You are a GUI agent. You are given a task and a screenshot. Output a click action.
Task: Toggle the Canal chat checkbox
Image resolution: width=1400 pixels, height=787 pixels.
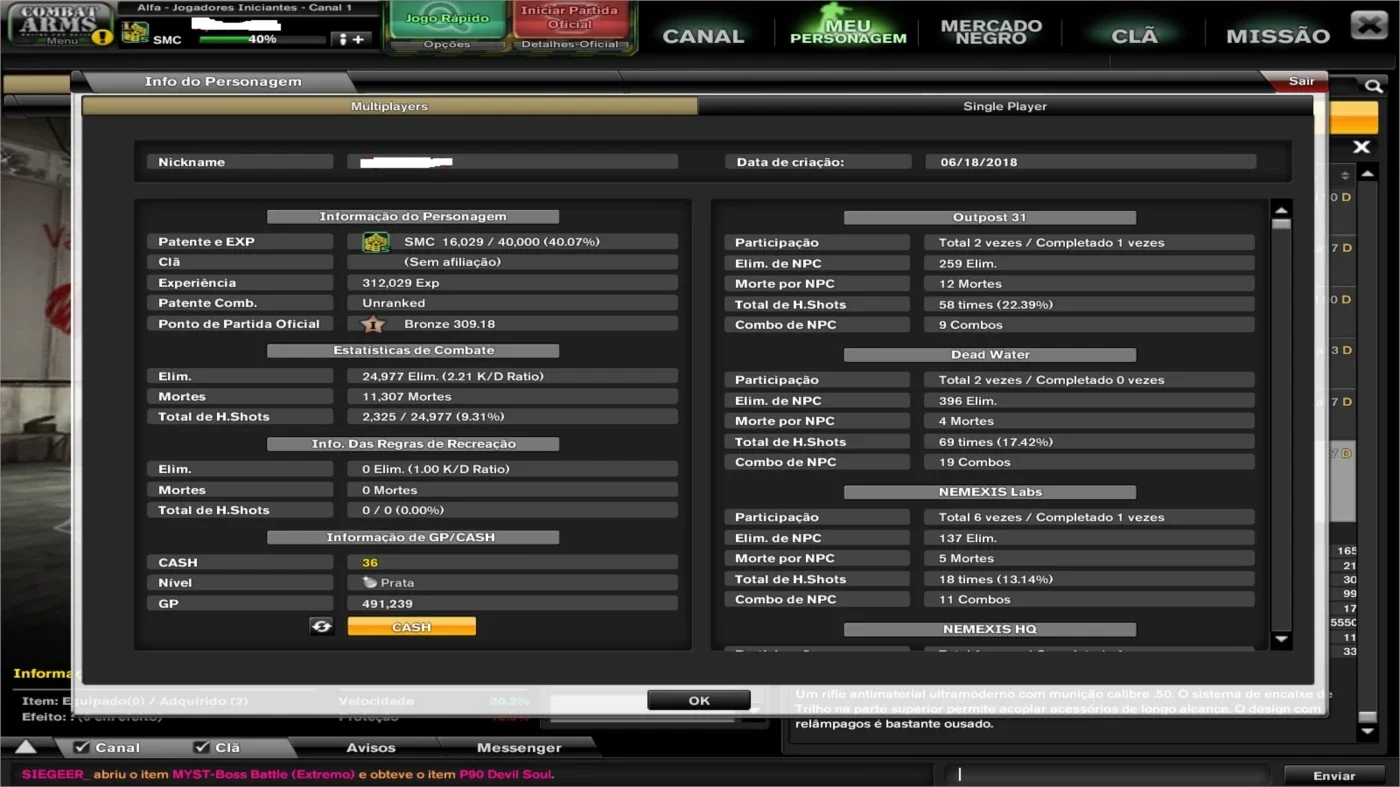82,747
